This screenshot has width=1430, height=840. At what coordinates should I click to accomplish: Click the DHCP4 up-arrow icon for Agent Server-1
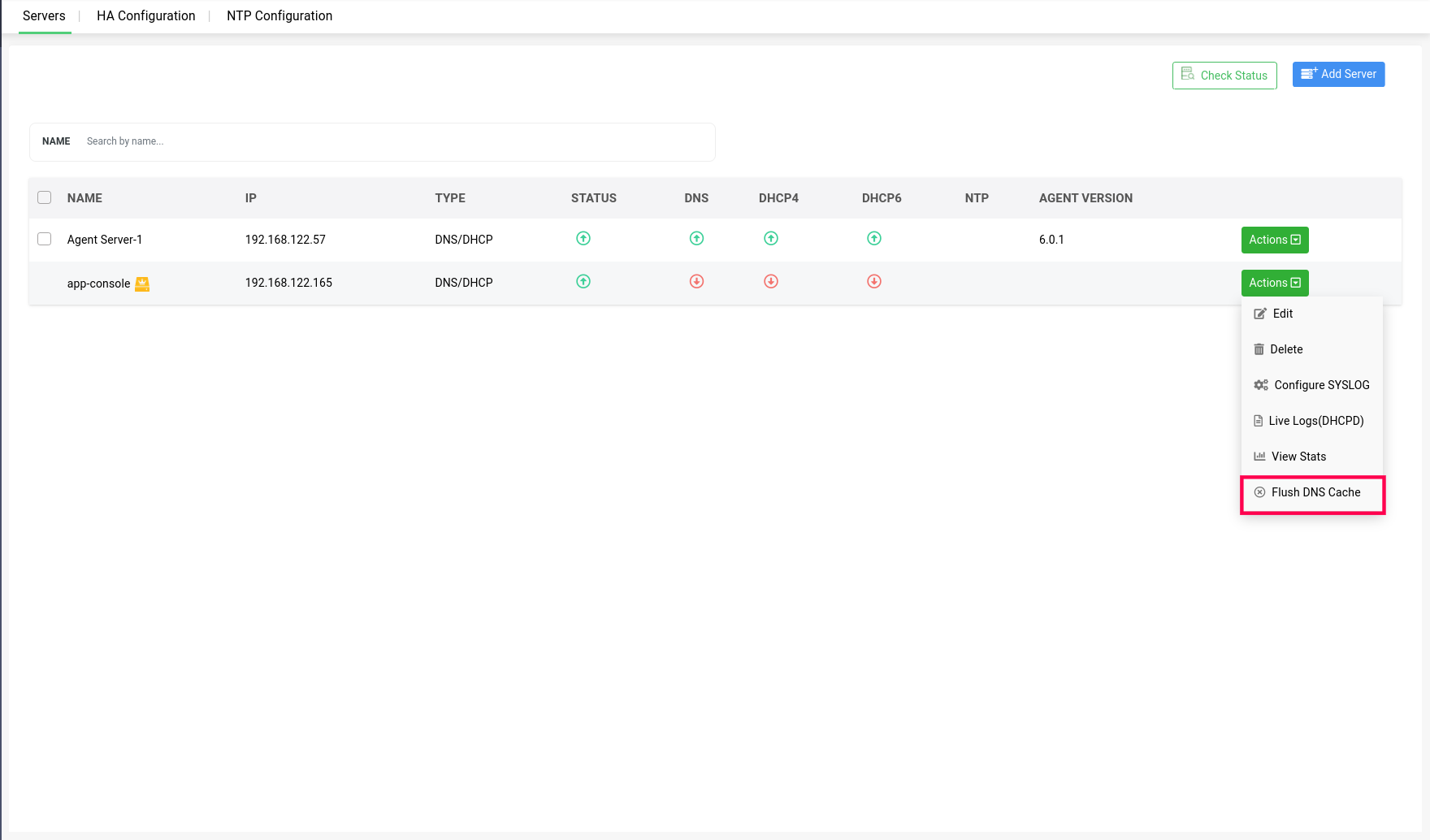[771, 239]
